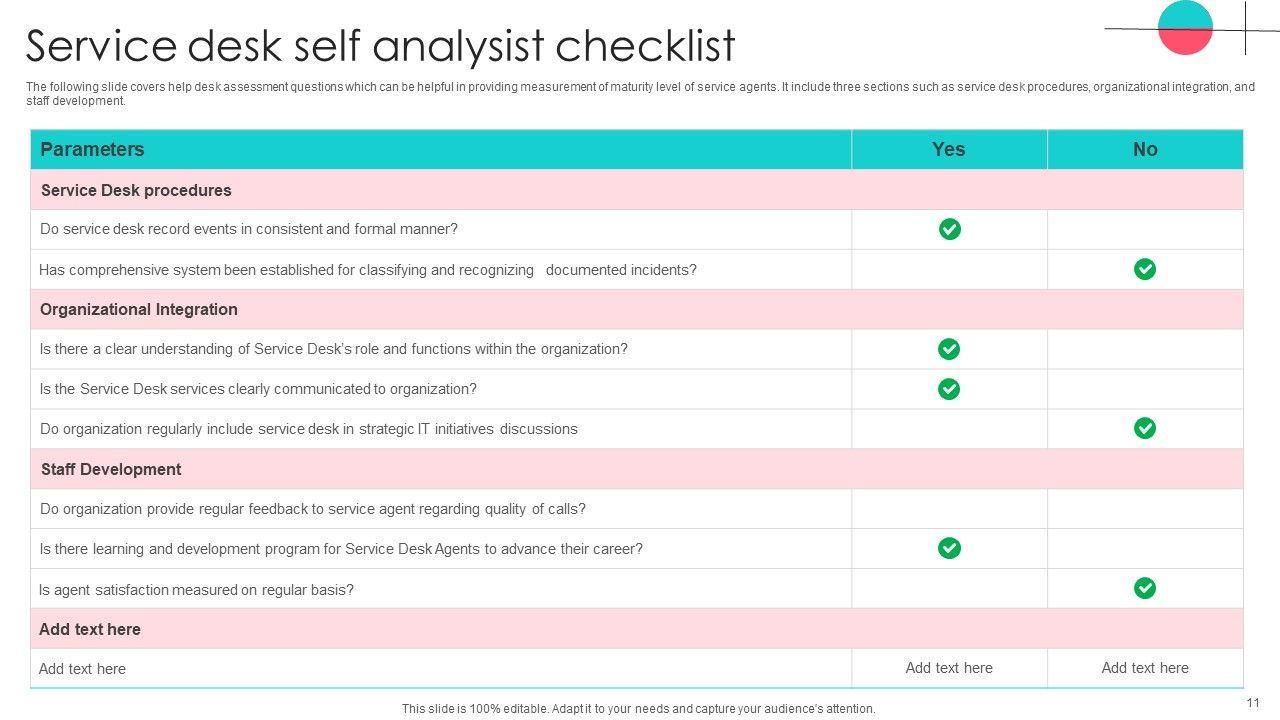Select the empty Yes cell for regular feedback
The width and height of the screenshot is (1280, 720).
click(949, 508)
